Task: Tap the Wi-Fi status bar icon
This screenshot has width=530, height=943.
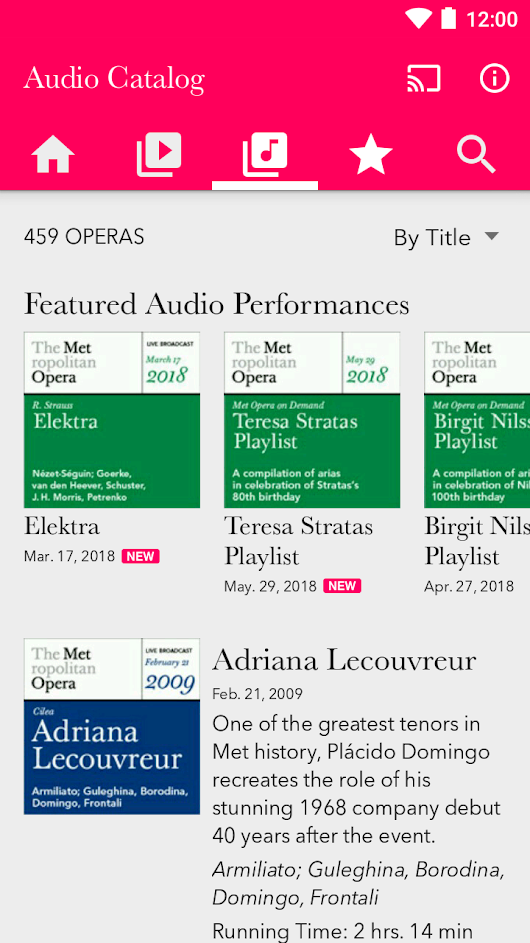Action: click(x=418, y=19)
